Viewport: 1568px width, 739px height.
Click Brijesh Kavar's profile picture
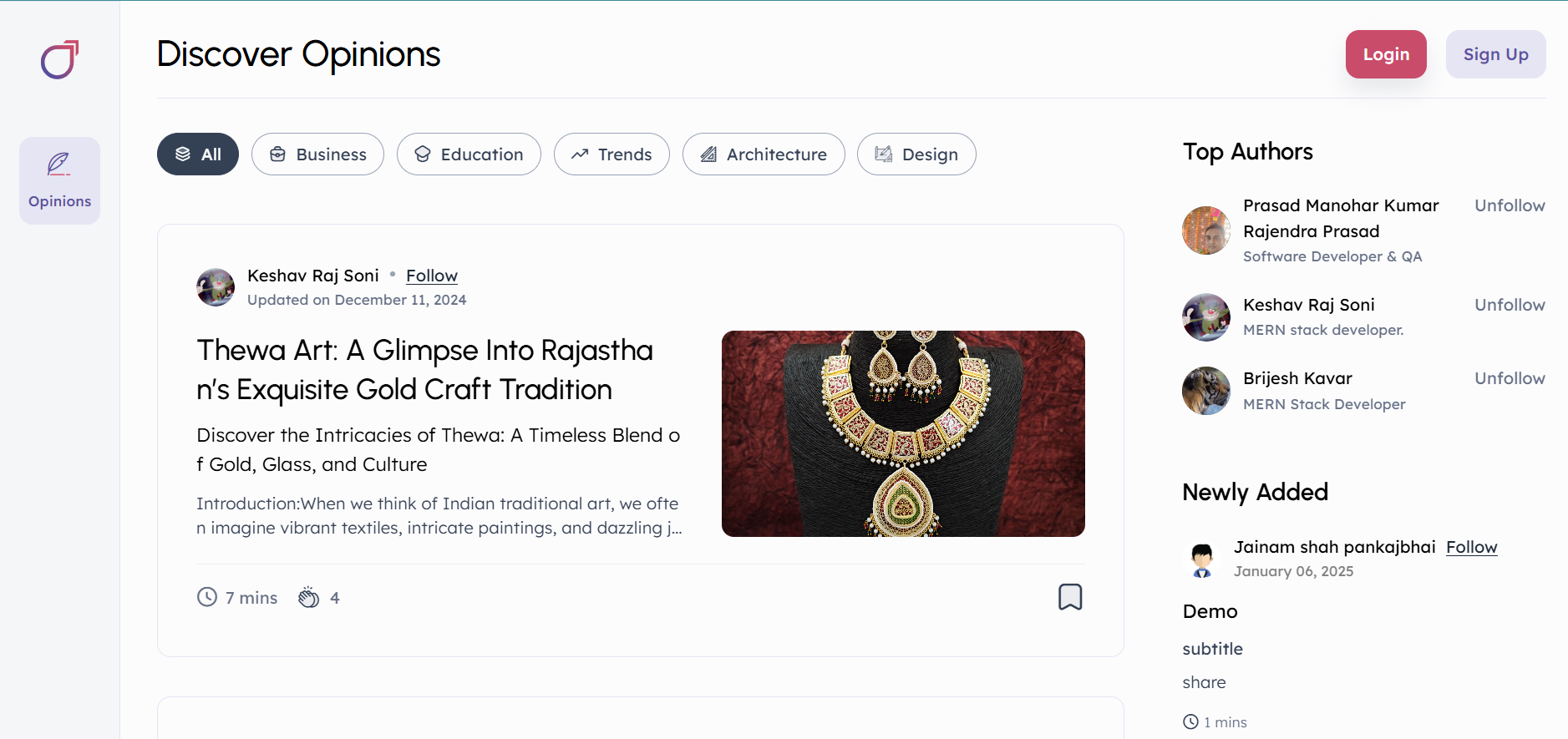coord(1205,391)
